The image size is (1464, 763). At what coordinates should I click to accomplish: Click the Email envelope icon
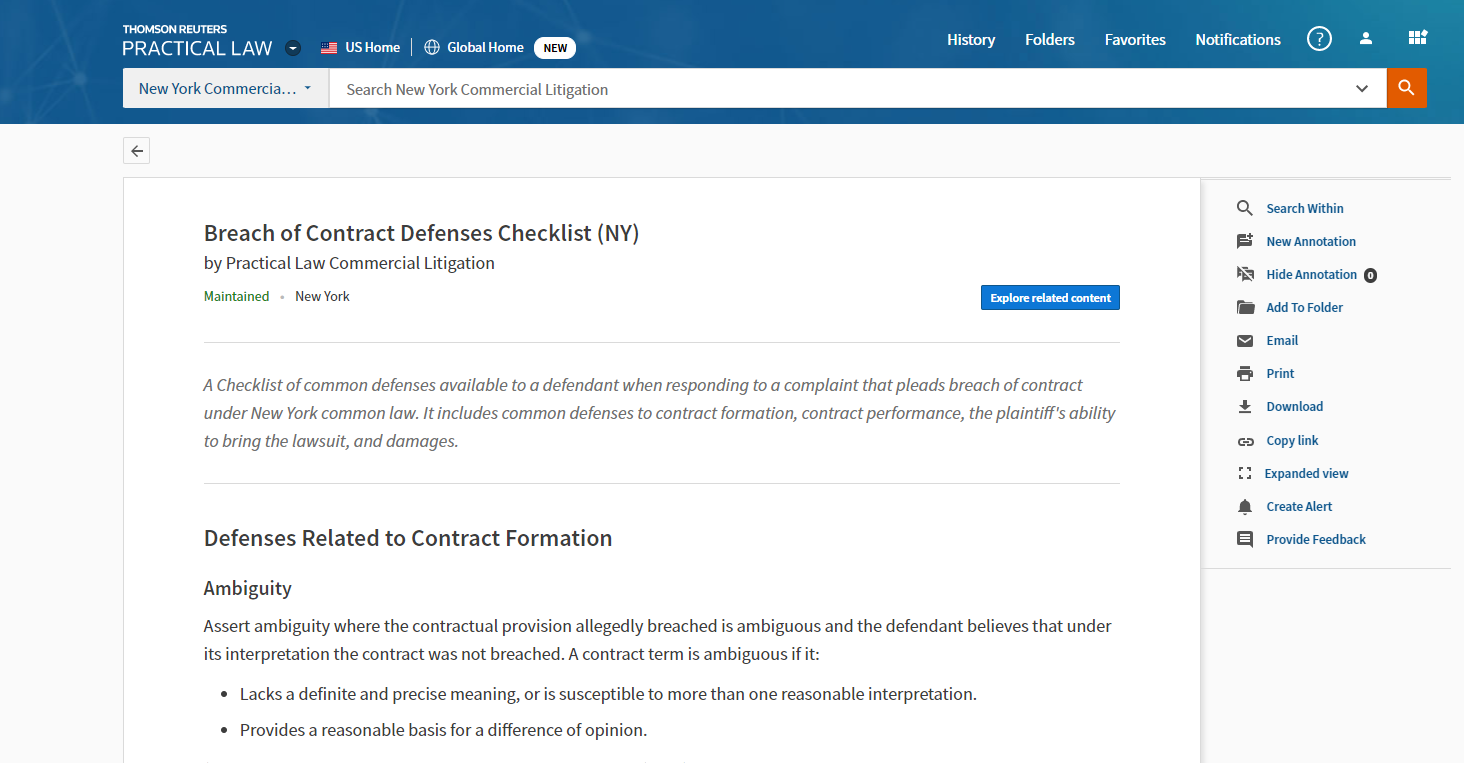click(1245, 341)
